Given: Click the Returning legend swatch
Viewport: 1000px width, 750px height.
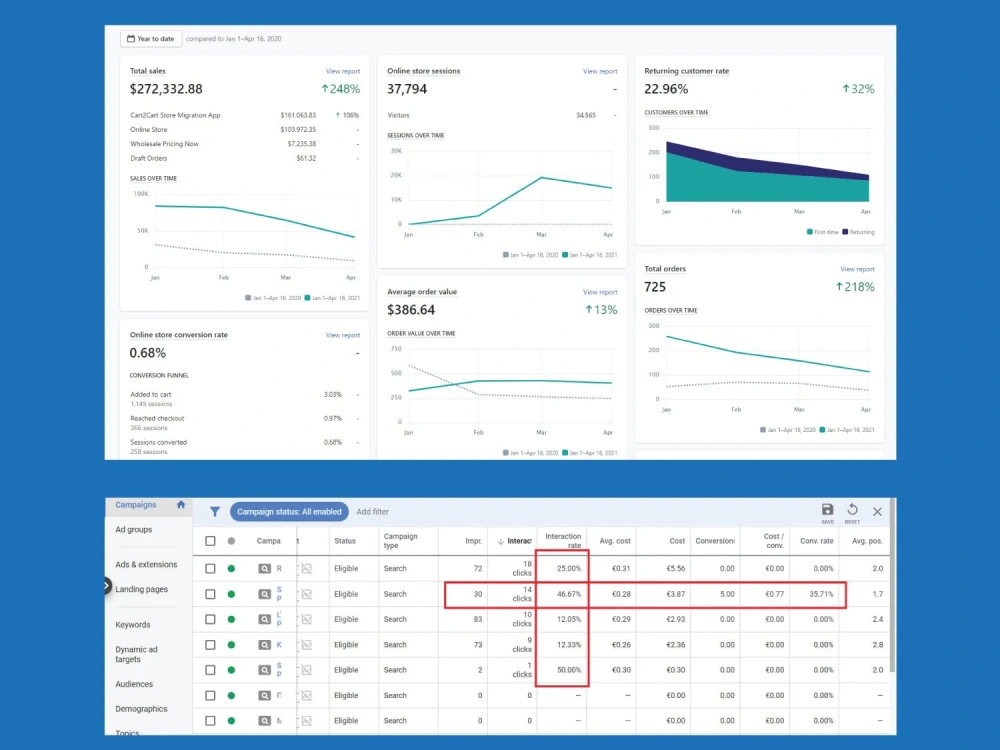Looking at the screenshot, I should [x=845, y=232].
